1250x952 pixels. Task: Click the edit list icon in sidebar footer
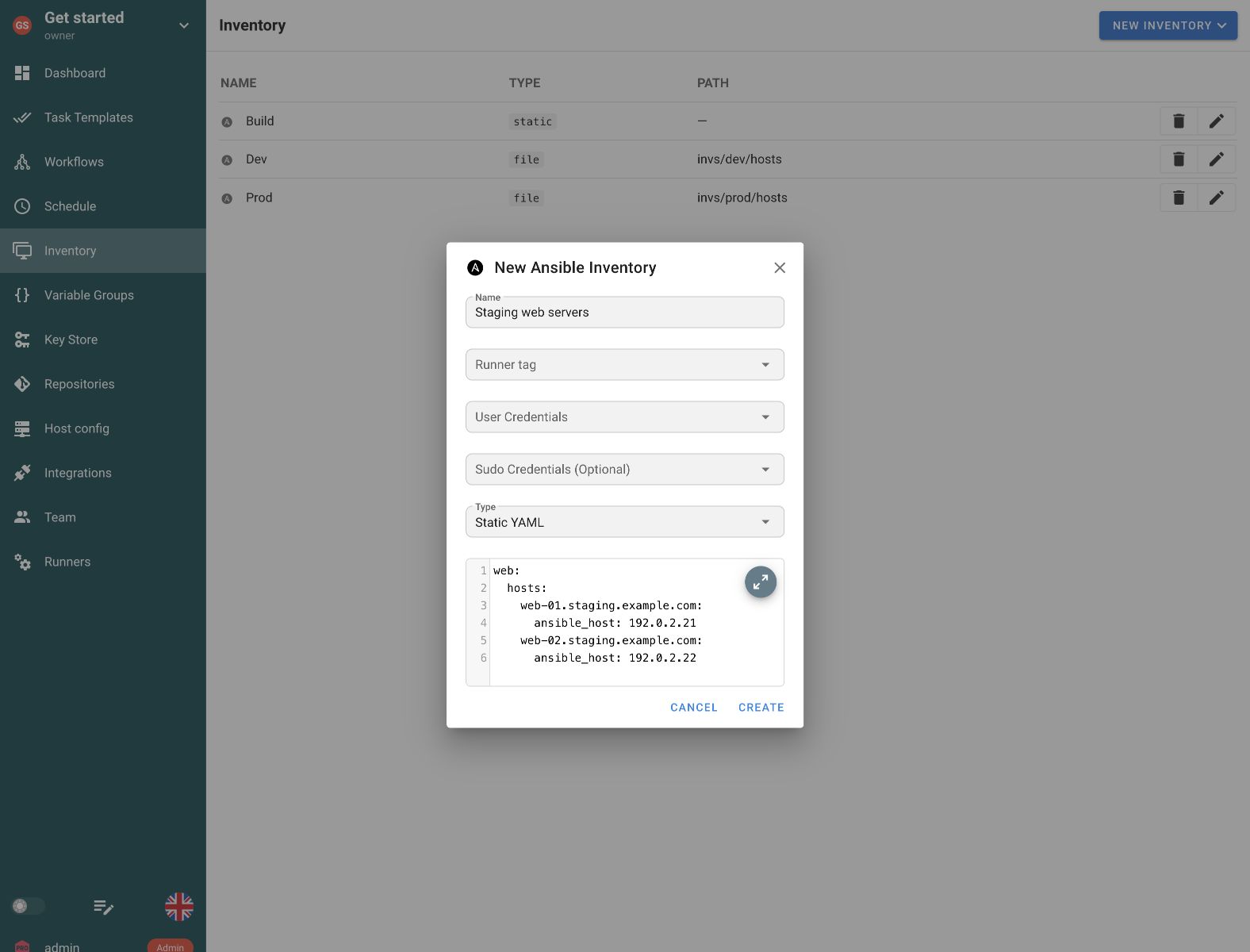[103, 907]
